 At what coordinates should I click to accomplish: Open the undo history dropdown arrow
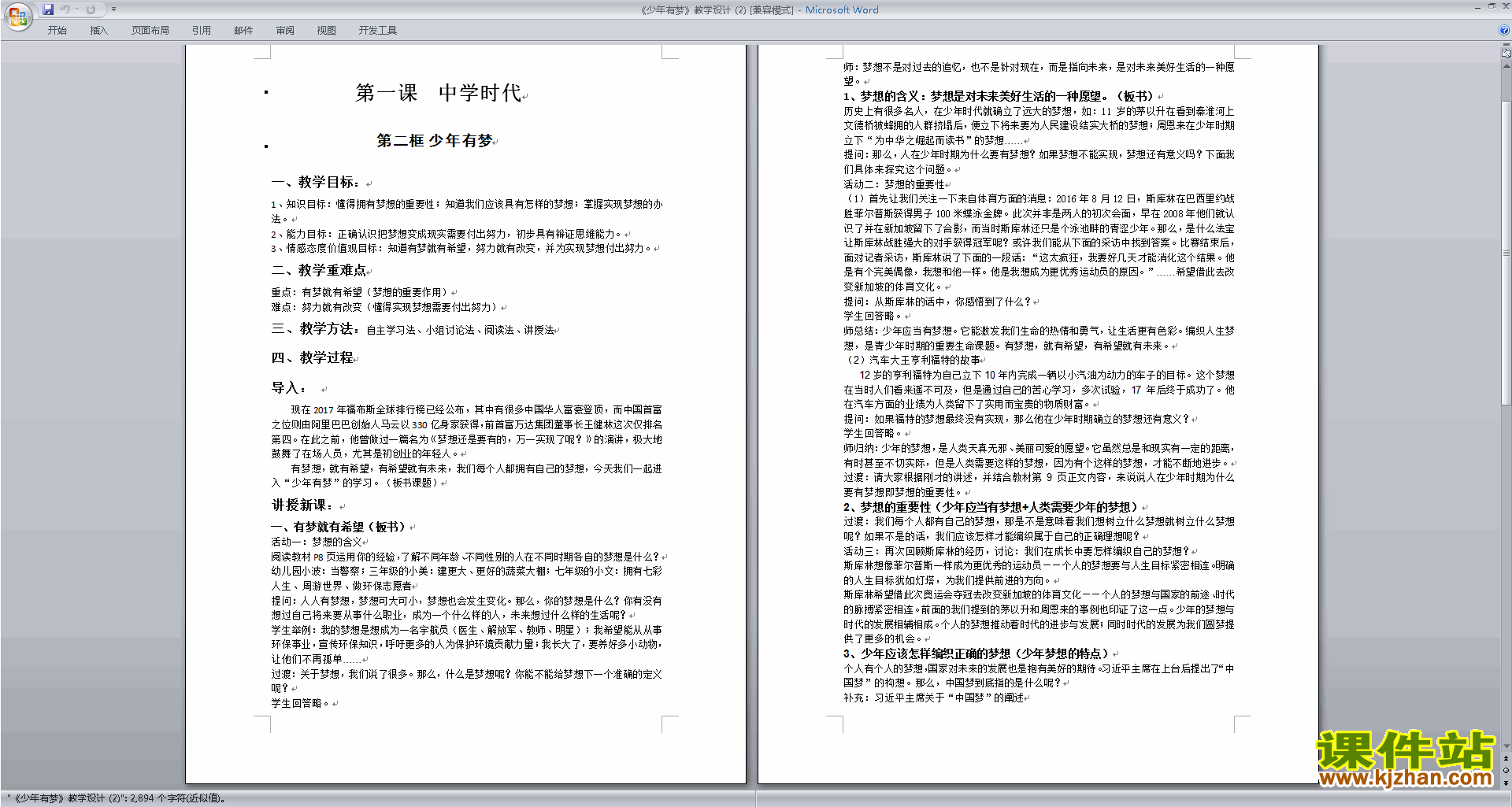pos(76,9)
